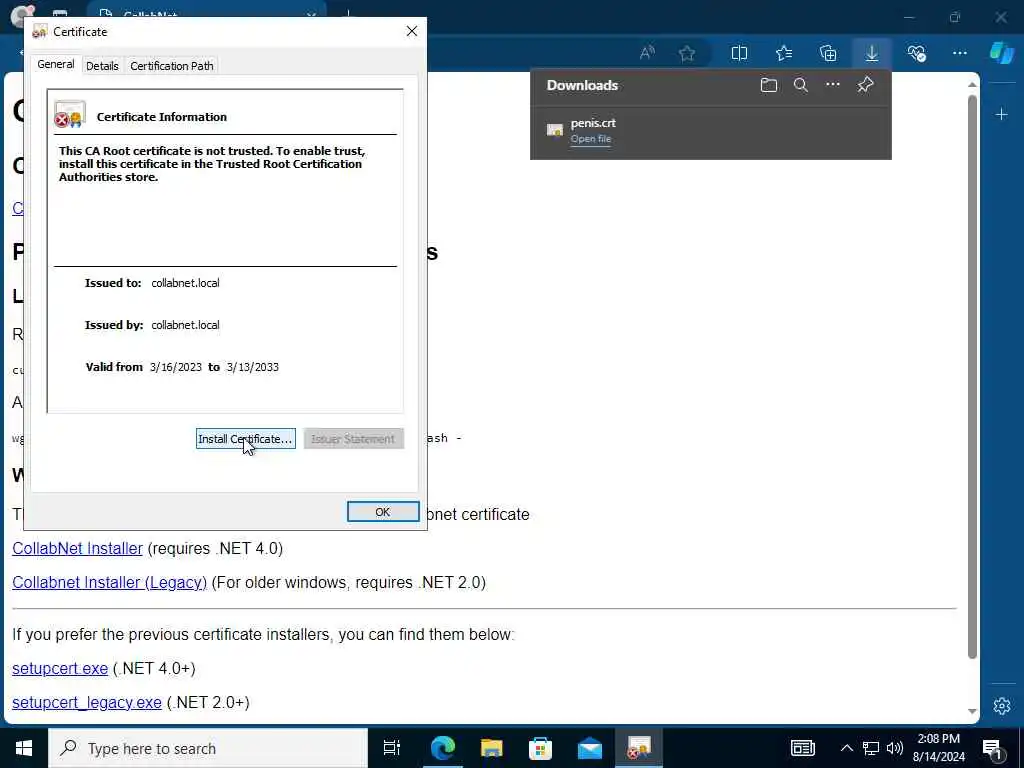
Task: Open Microsoft Store from taskbar
Action: pos(540,748)
